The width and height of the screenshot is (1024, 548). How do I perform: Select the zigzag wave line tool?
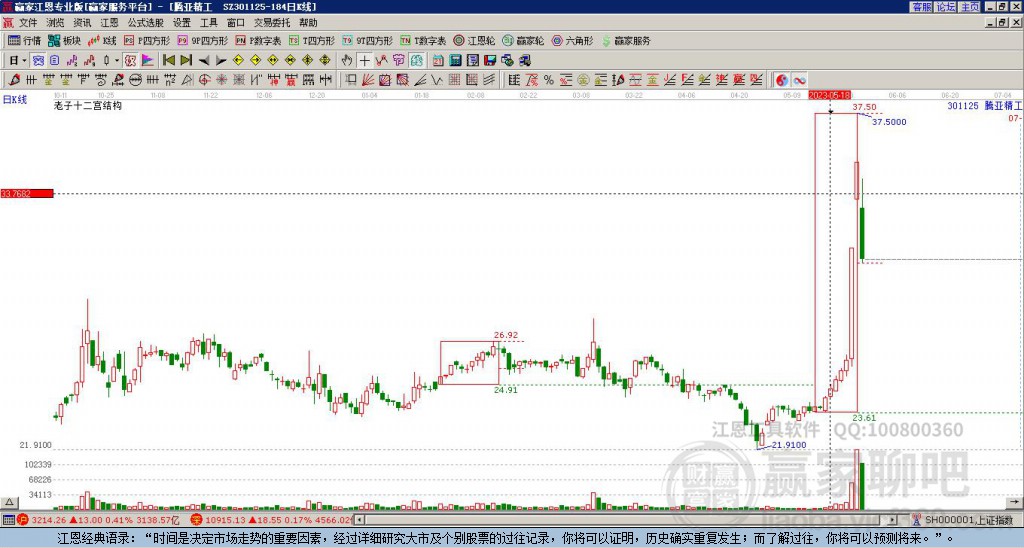point(436,80)
